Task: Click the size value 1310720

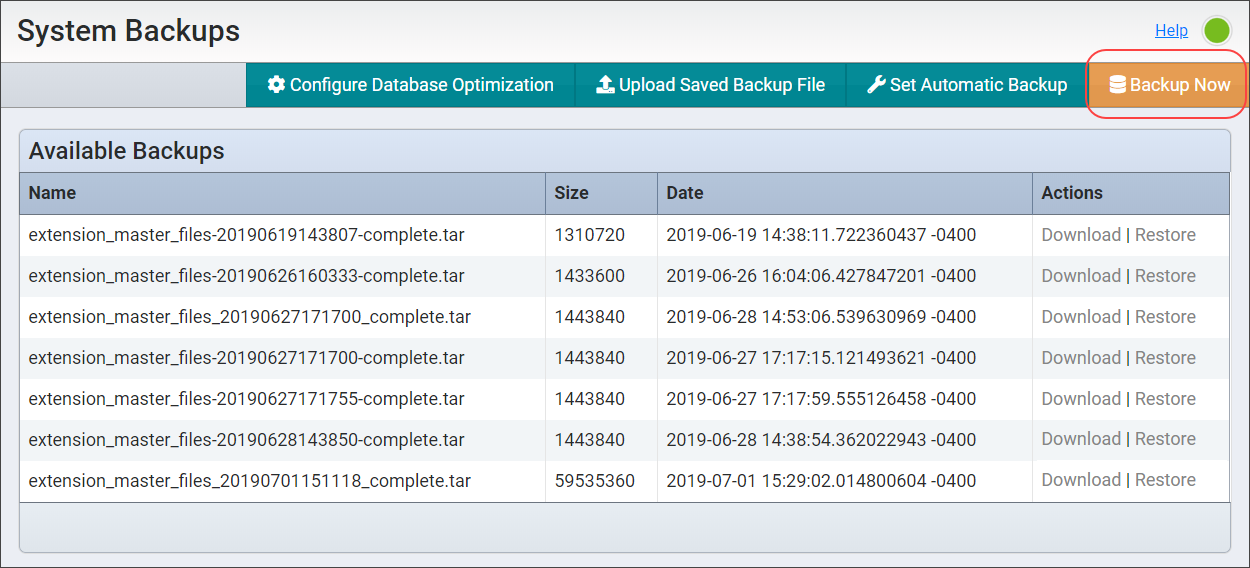Action: pyautogui.click(x=590, y=235)
